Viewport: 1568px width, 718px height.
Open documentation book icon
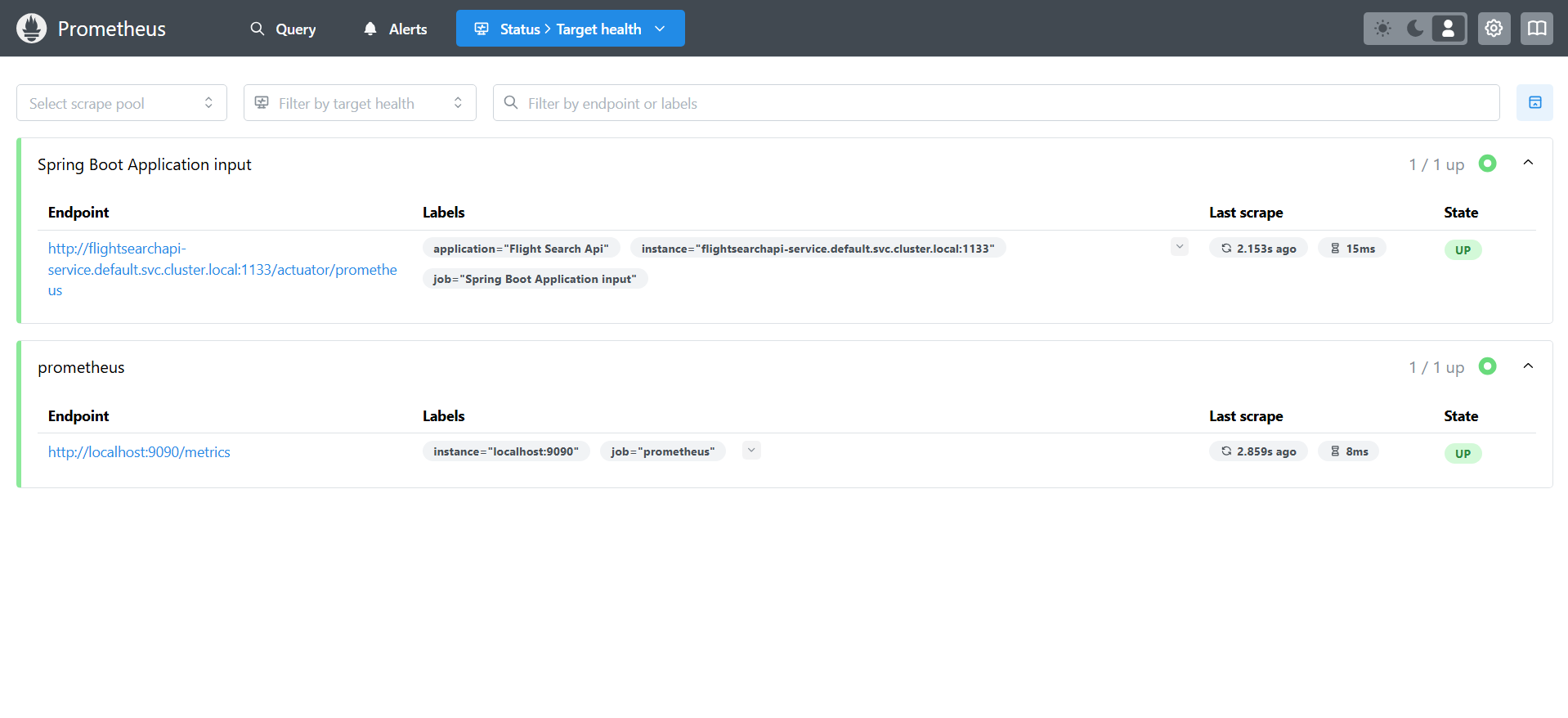[1537, 29]
